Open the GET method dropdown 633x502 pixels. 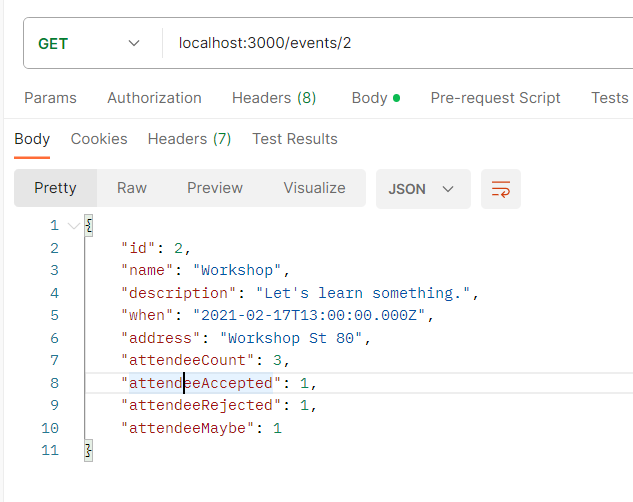(89, 44)
